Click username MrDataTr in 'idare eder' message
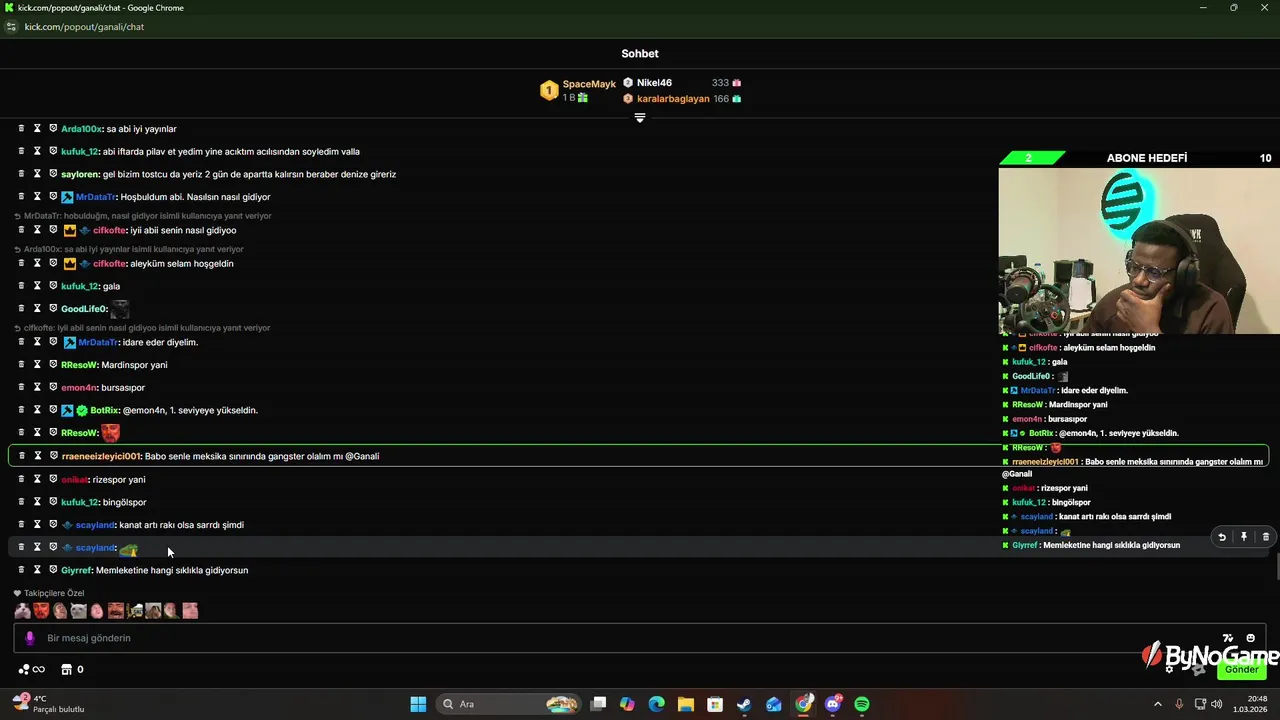 pyautogui.click(x=97, y=342)
